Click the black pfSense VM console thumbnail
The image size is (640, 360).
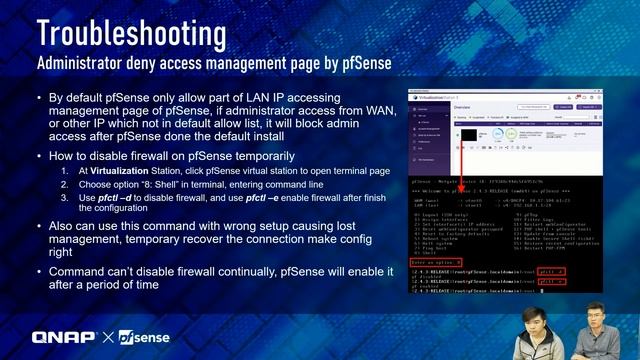pyautogui.click(x=469, y=135)
